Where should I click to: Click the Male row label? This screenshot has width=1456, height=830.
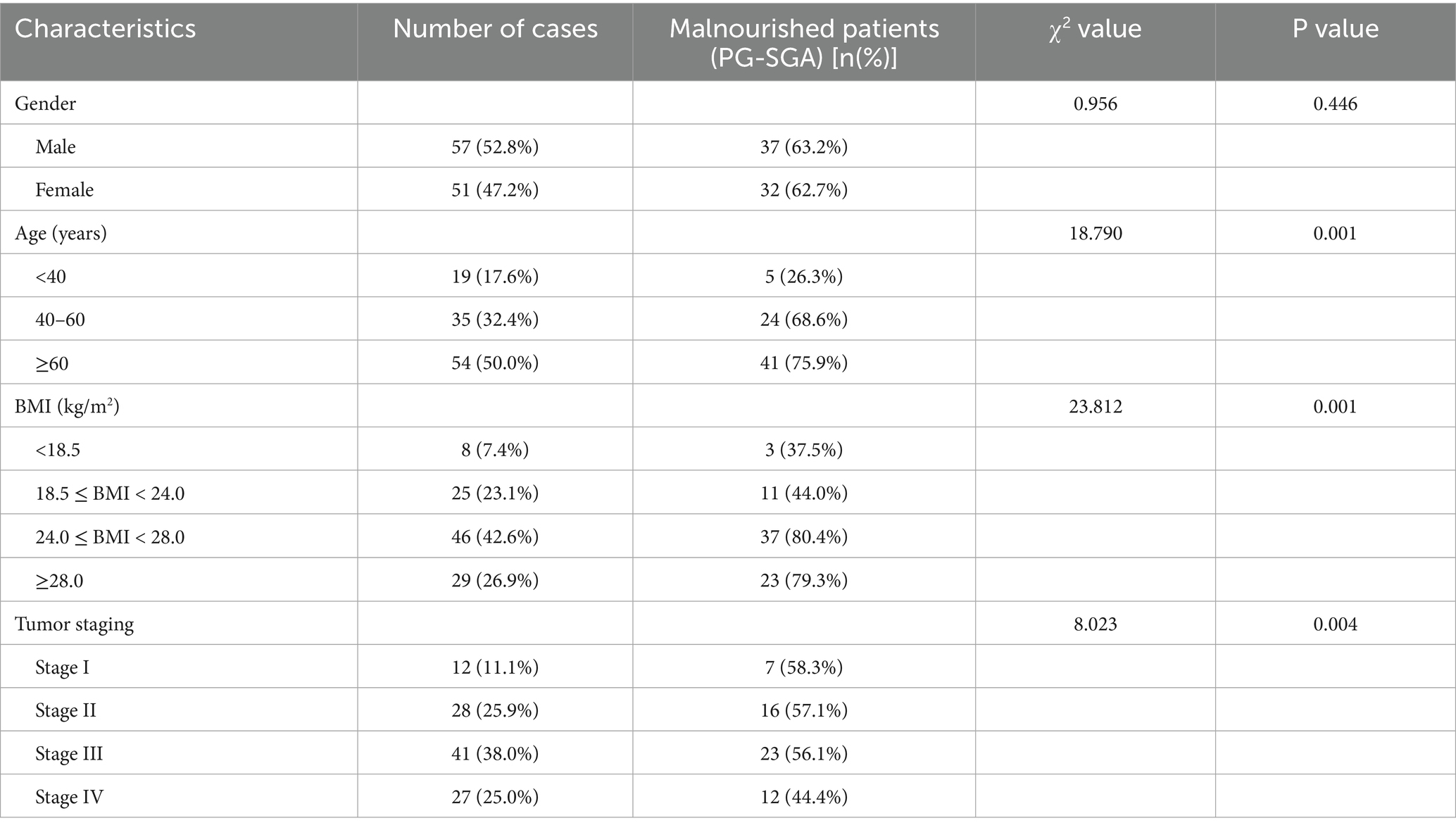[x=56, y=146]
